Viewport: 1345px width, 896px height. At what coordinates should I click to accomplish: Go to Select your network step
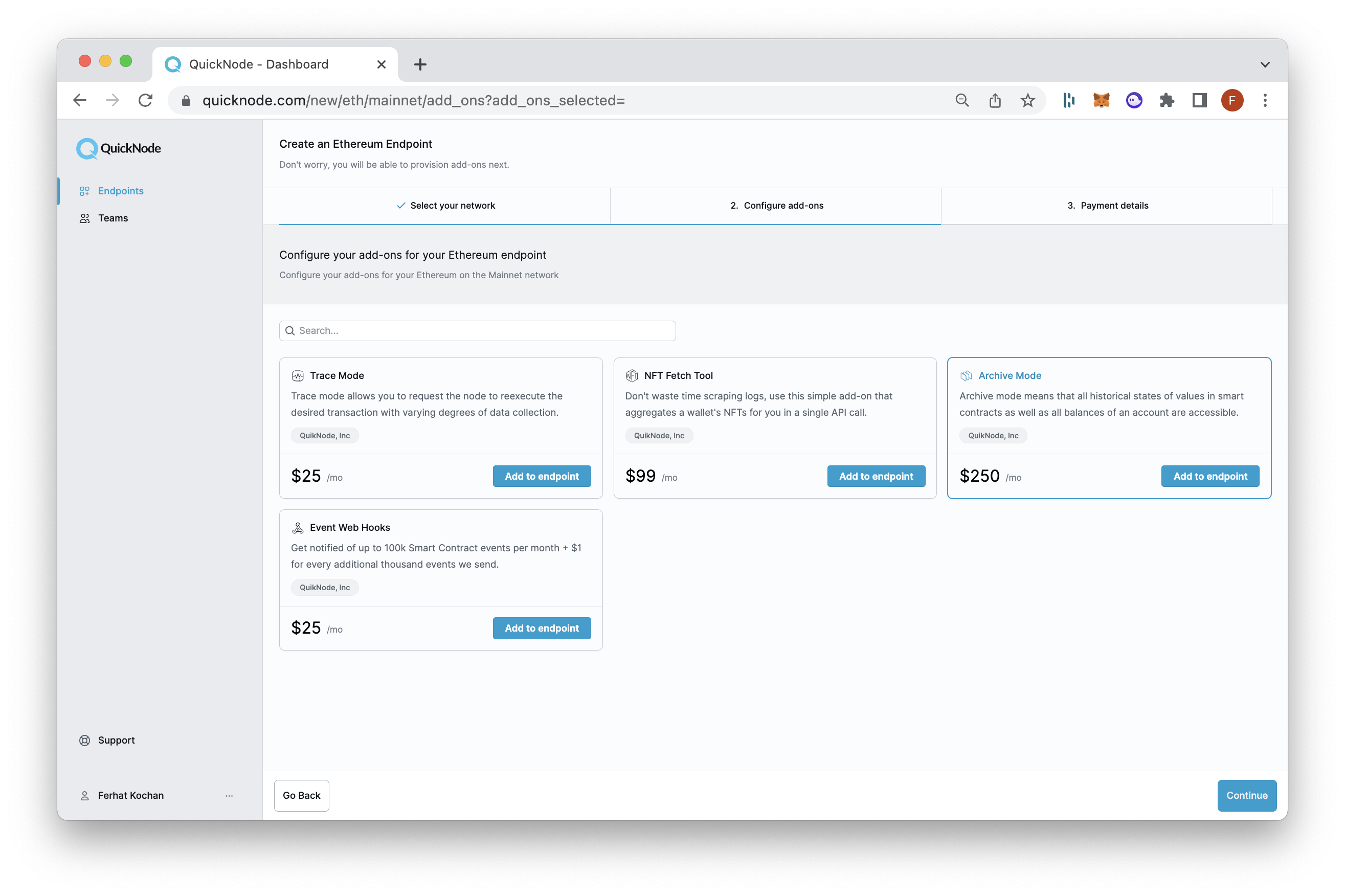pos(445,206)
